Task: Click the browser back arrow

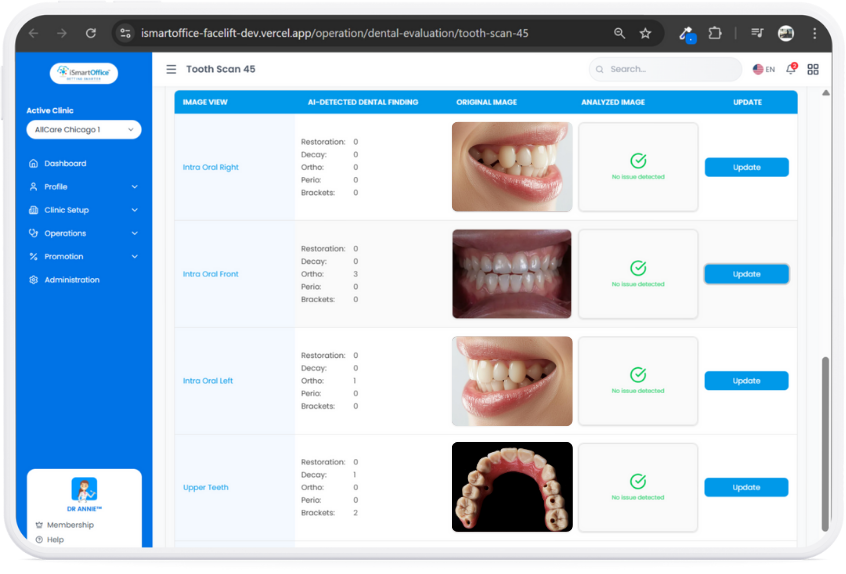Action: (33, 33)
